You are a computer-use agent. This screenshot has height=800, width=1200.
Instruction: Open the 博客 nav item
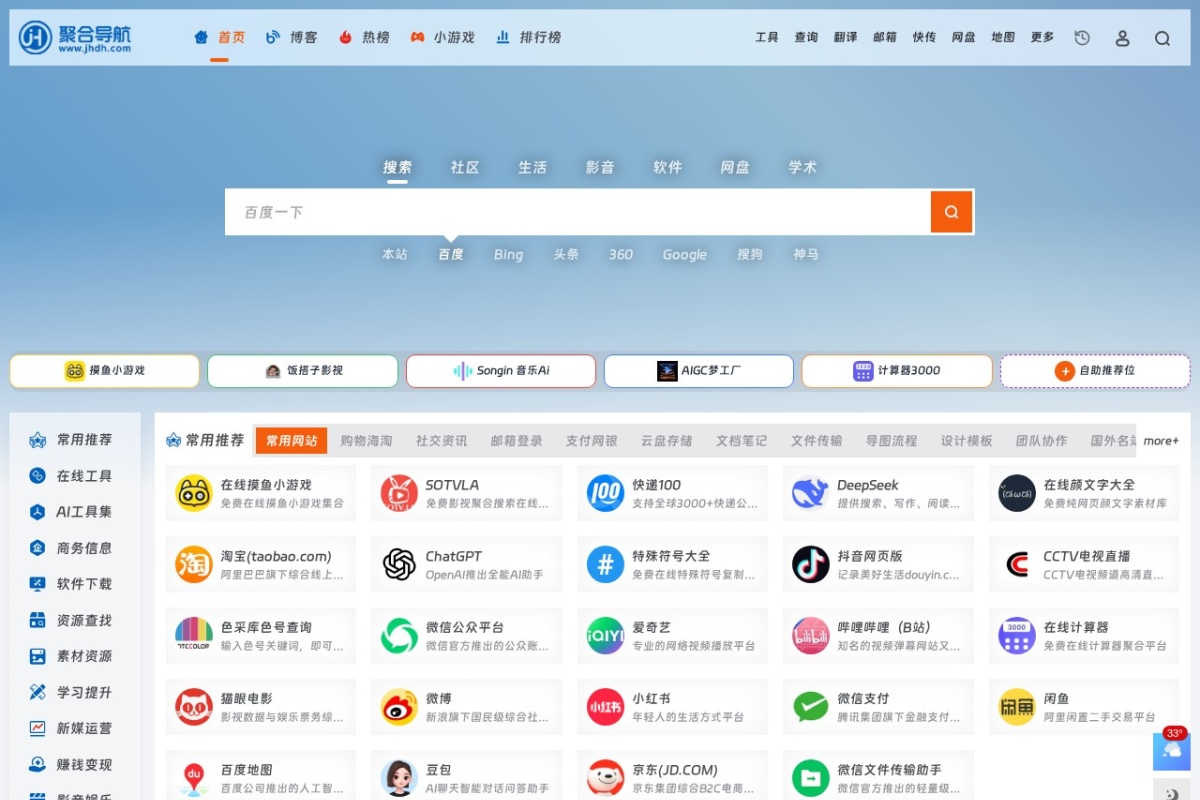click(292, 37)
